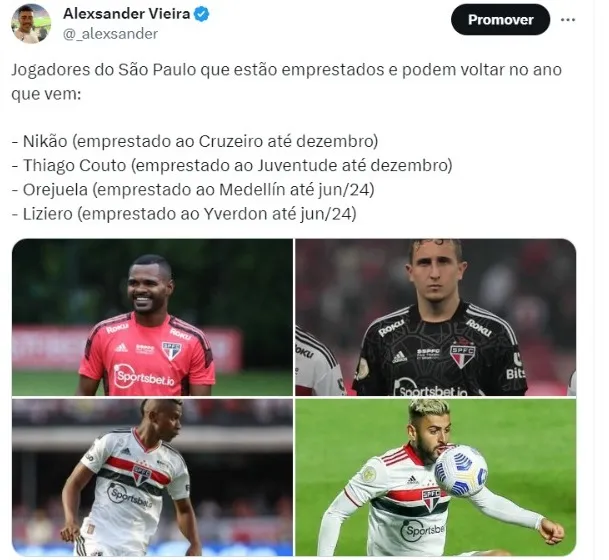The image size is (609, 560).
Task: Open Alexsander Vieira's profile avatar
Action: tap(31, 23)
